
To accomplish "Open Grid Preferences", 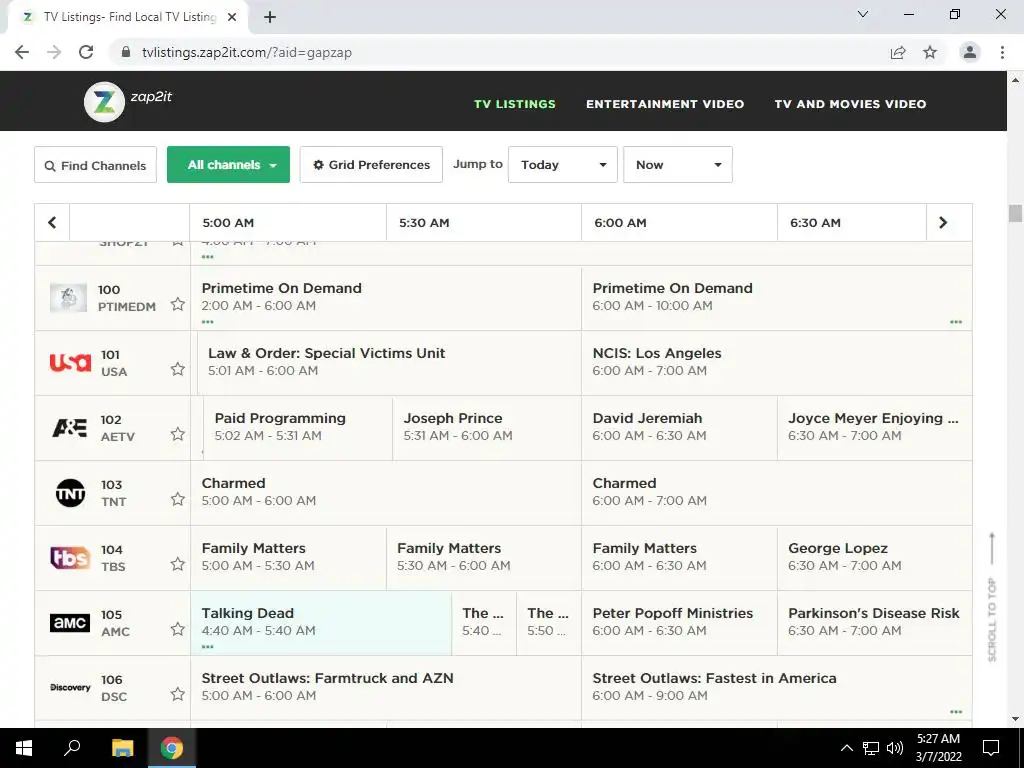I will [x=372, y=165].
